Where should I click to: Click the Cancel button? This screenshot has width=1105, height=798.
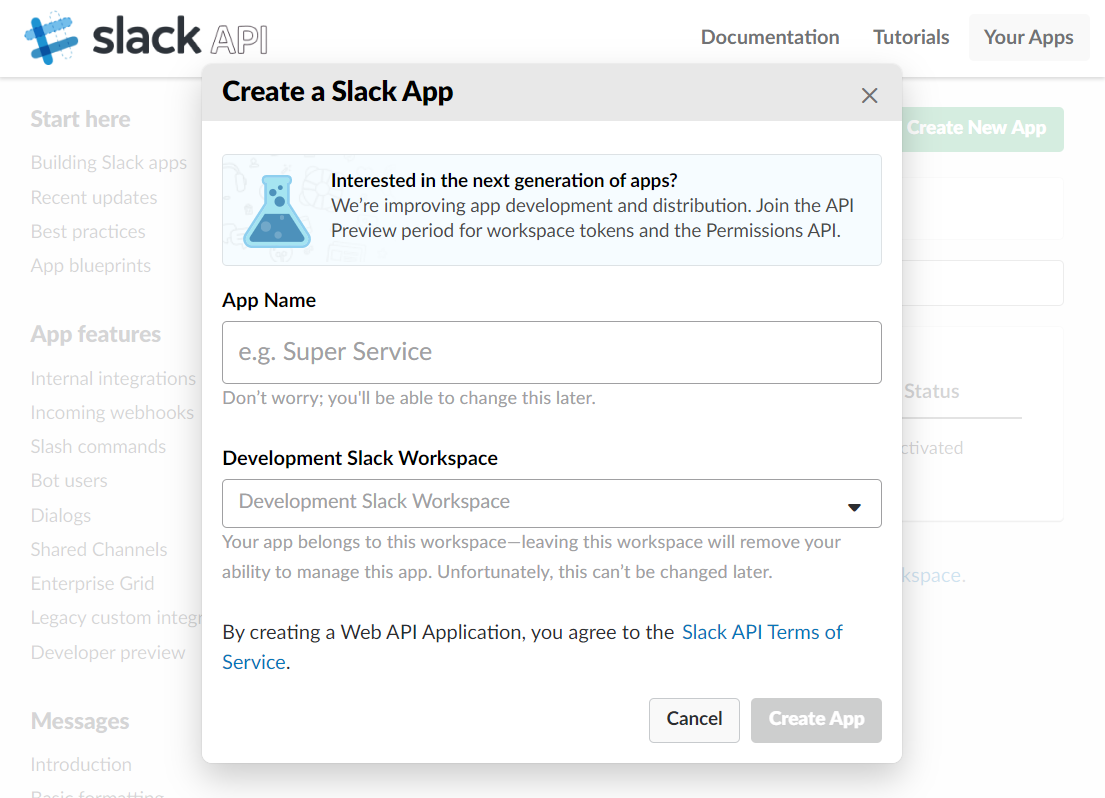(x=694, y=720)
